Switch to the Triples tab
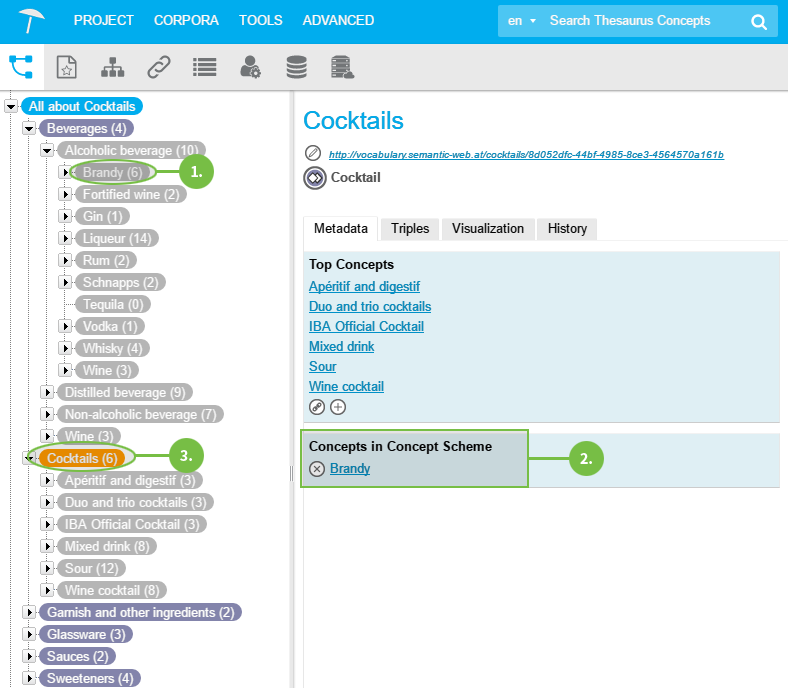788x688 pixels. click(x=410, y=229)
